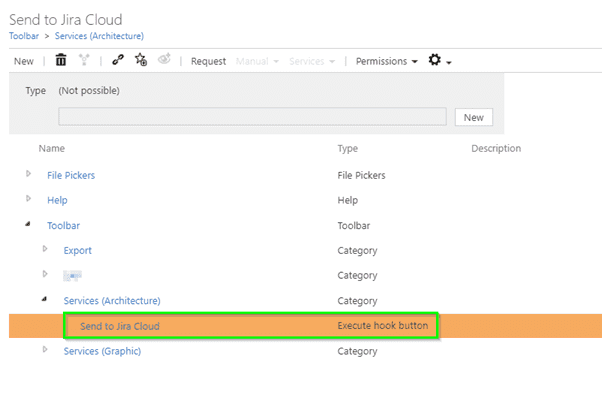Open the Services (Graphic) link

click(102, 351)
